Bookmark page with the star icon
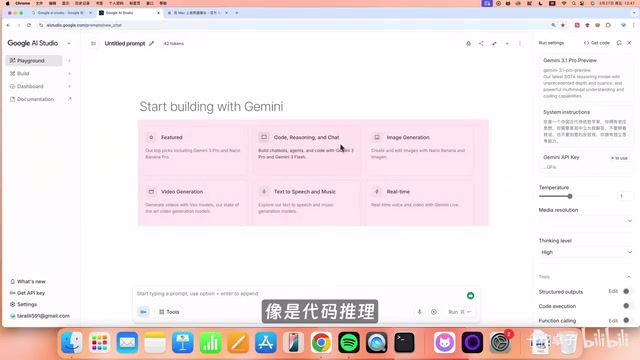Image resolution: width=640 pixels, height=360 pixels. tap(563, 25)
